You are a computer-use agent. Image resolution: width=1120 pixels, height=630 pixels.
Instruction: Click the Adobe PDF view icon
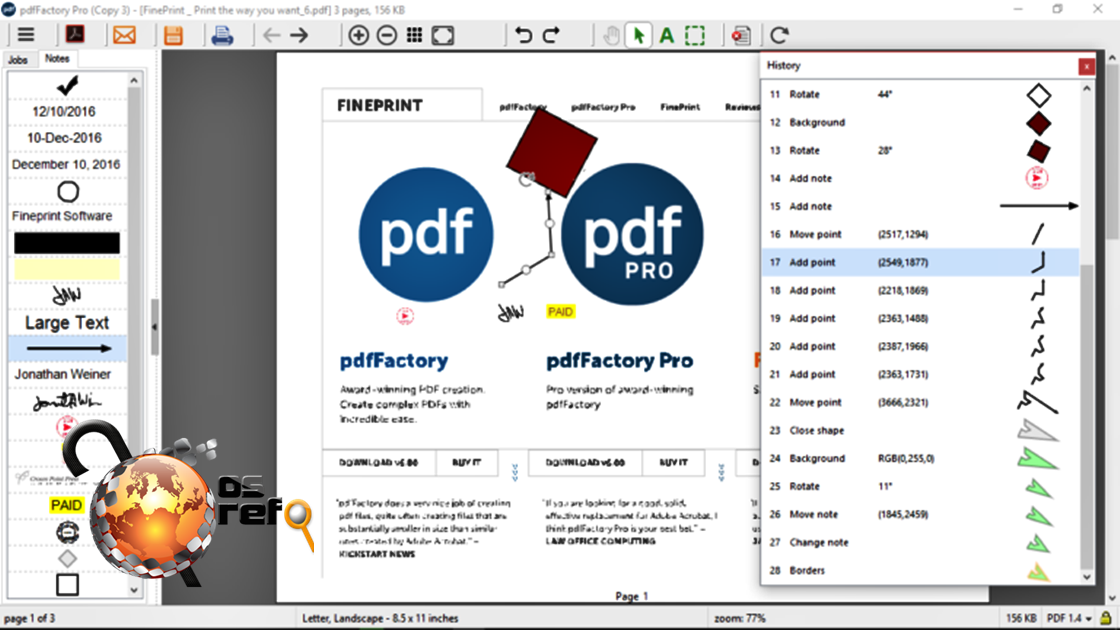(75, 34)
